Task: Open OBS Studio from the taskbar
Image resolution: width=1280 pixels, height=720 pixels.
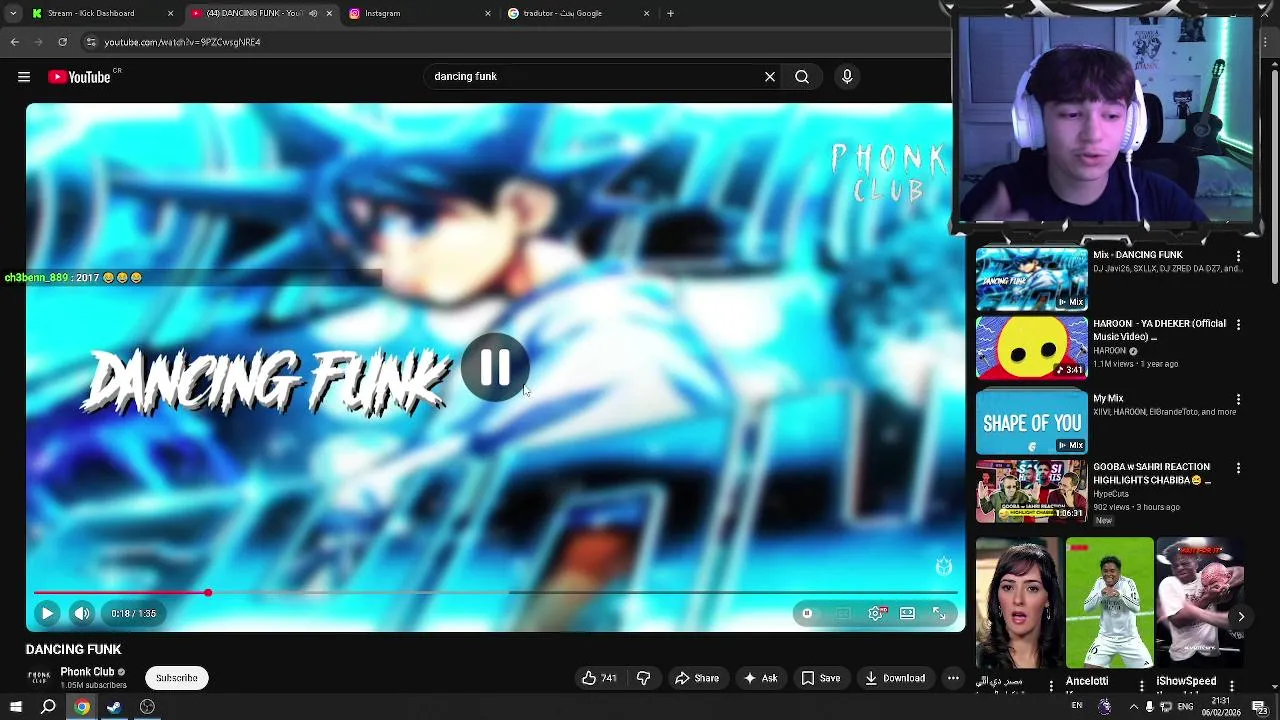Action: [x=147, y=707]
